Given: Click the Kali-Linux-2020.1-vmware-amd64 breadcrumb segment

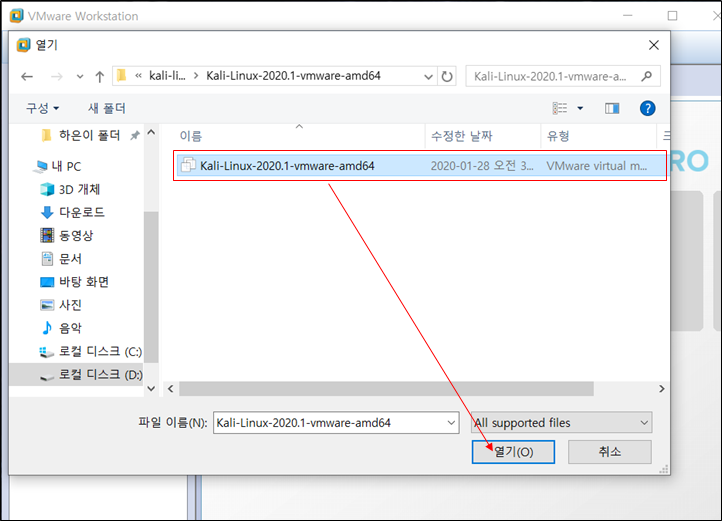Looking at the screenshot, I should pos(293,76).
